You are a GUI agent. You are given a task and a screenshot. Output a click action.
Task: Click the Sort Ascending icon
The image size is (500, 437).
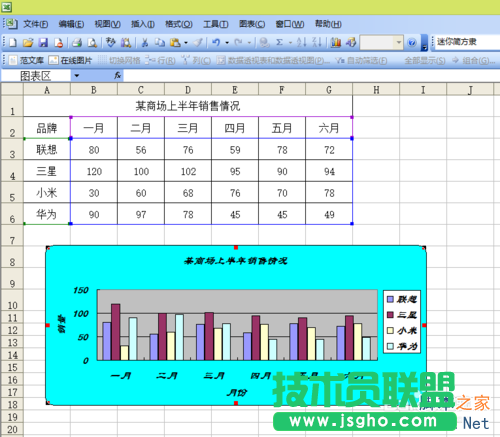(x=301, y=42)
